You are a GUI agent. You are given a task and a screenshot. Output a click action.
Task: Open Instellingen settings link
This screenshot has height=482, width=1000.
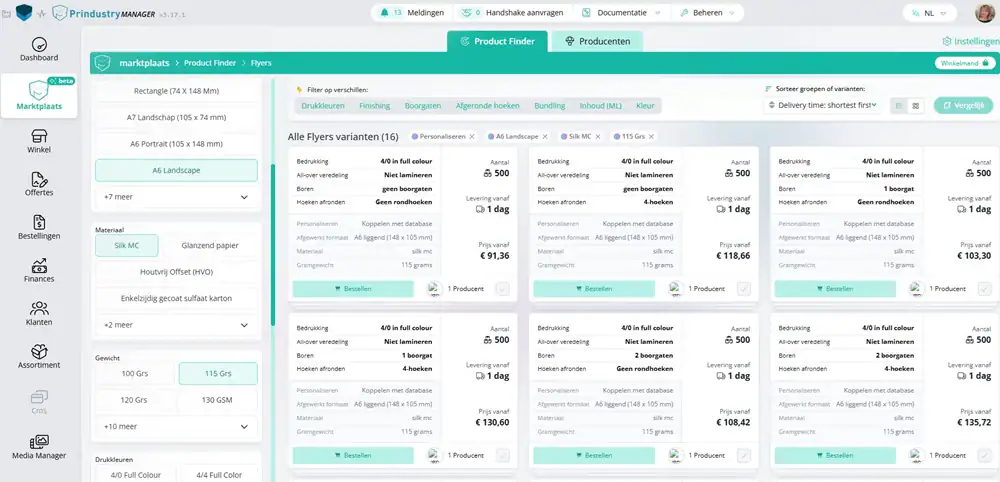pyautogui.click(x=971, y=41)
